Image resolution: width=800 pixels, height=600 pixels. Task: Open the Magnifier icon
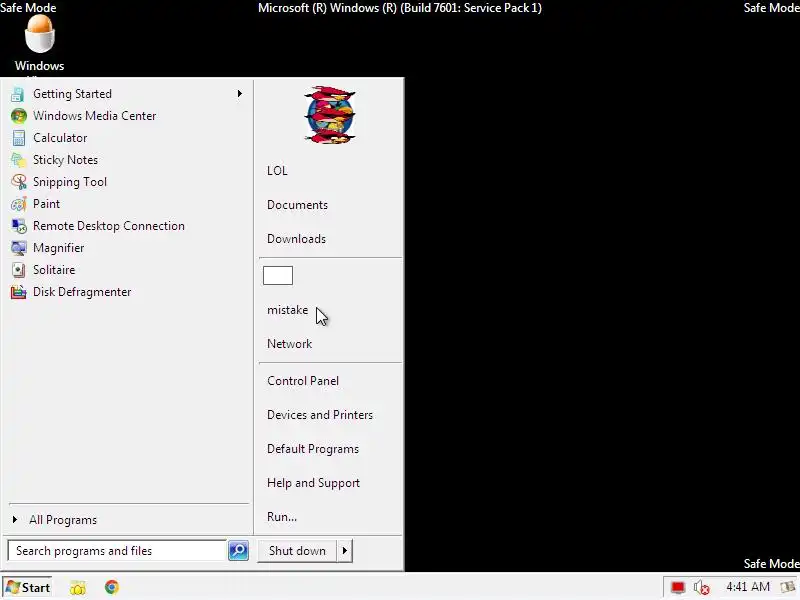pyautogui.click(x=18, y=248)
